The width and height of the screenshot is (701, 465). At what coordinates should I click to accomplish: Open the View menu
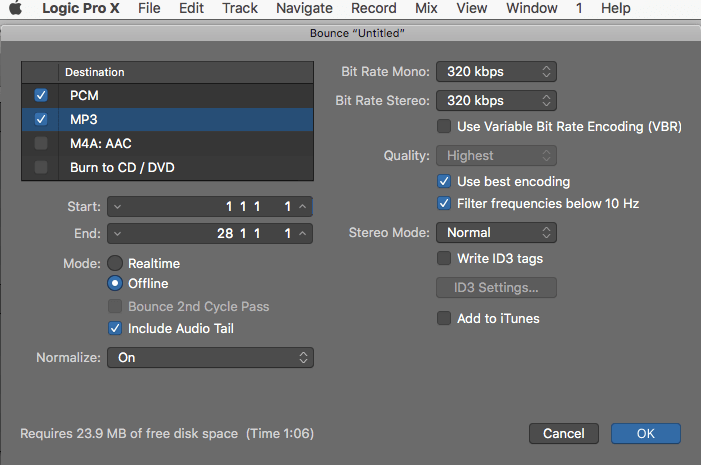tap(472, 8)
